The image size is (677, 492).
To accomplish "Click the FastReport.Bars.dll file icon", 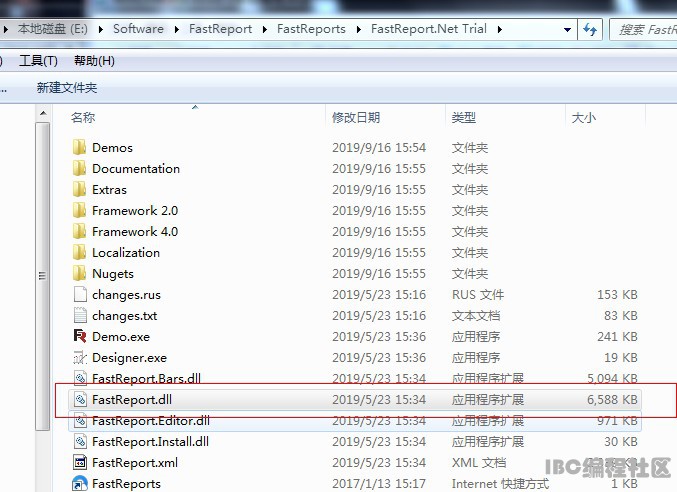I will tap(80, 378).
